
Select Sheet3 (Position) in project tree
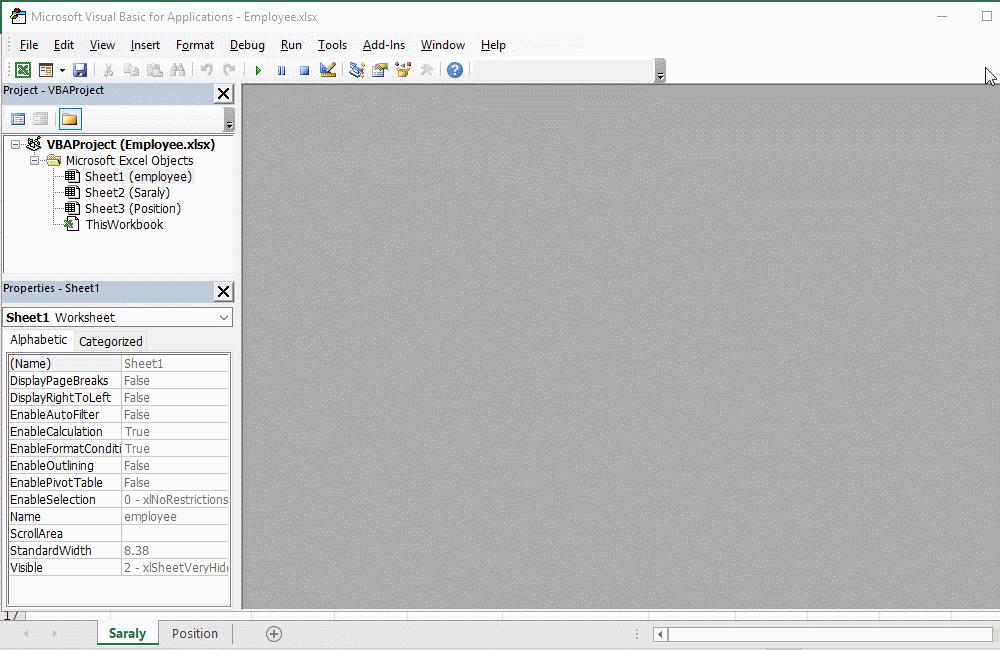(x=133, y=209)
